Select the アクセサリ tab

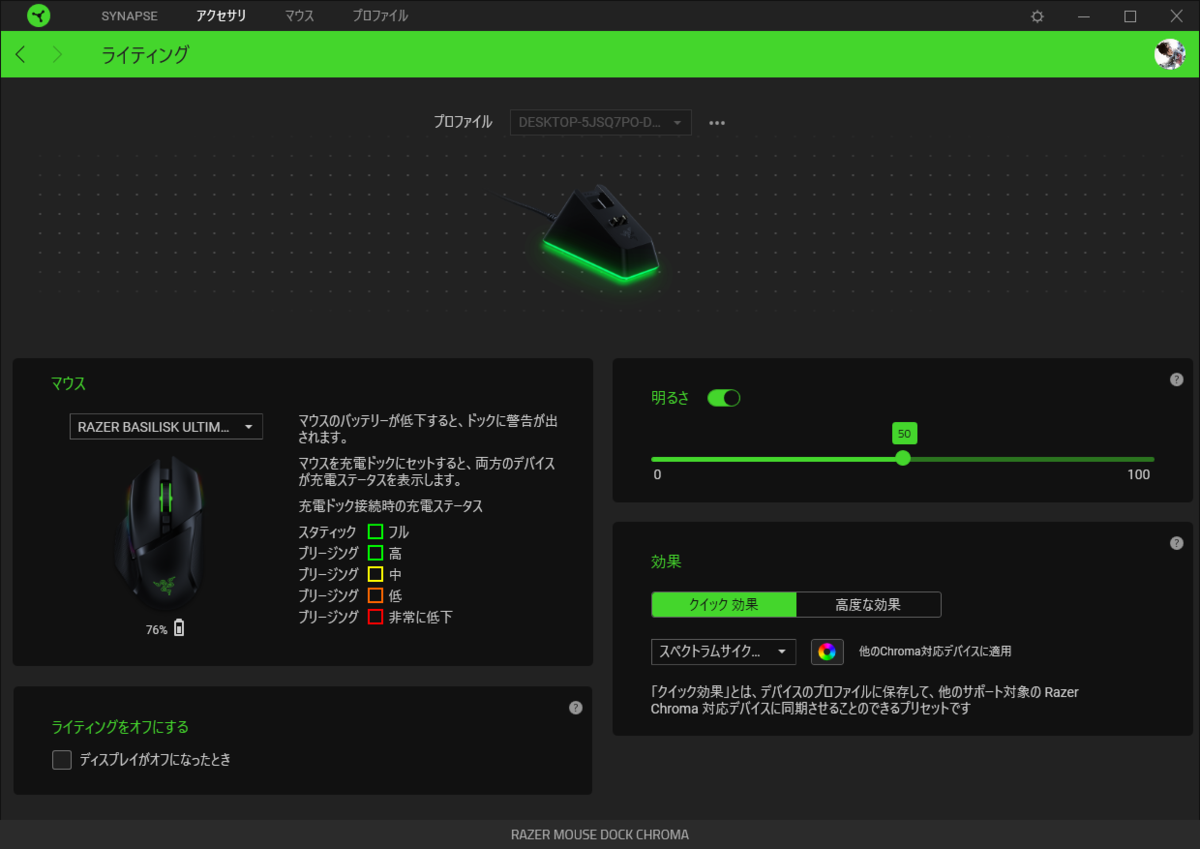click(221, 16)
